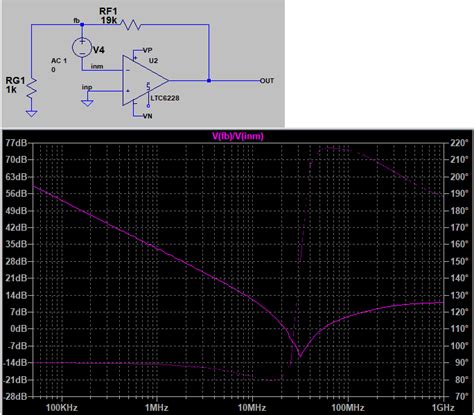Select the RF1 feedback resistor symbol
The width and height of the screenshot is (474, 415).
point(131,25)
